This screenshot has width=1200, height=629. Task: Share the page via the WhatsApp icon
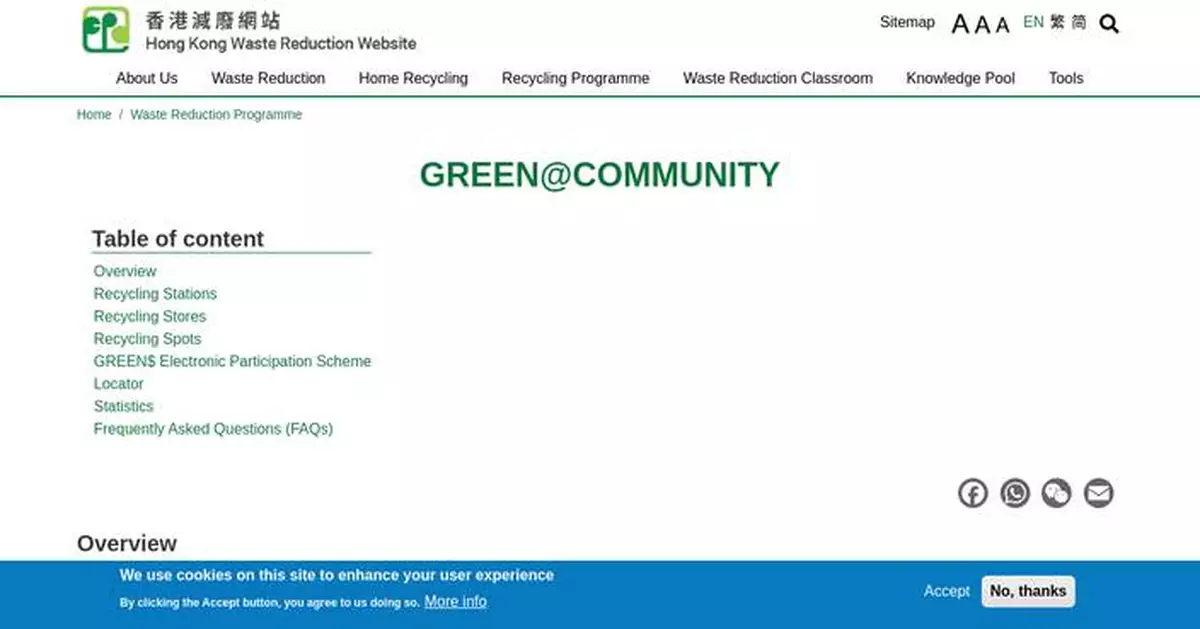pyautogui.click(x=1015, y=492)
